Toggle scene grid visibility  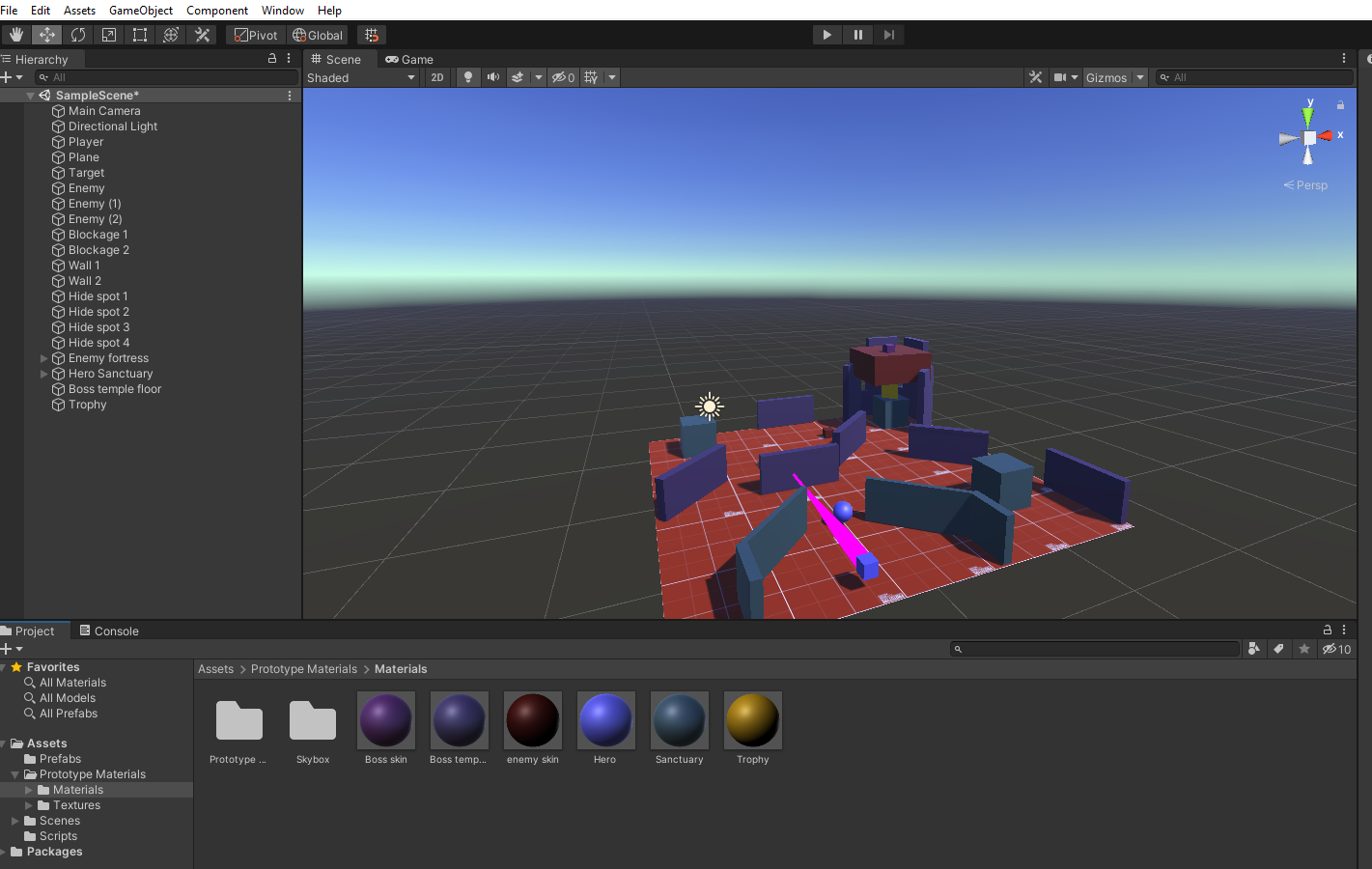591,77
